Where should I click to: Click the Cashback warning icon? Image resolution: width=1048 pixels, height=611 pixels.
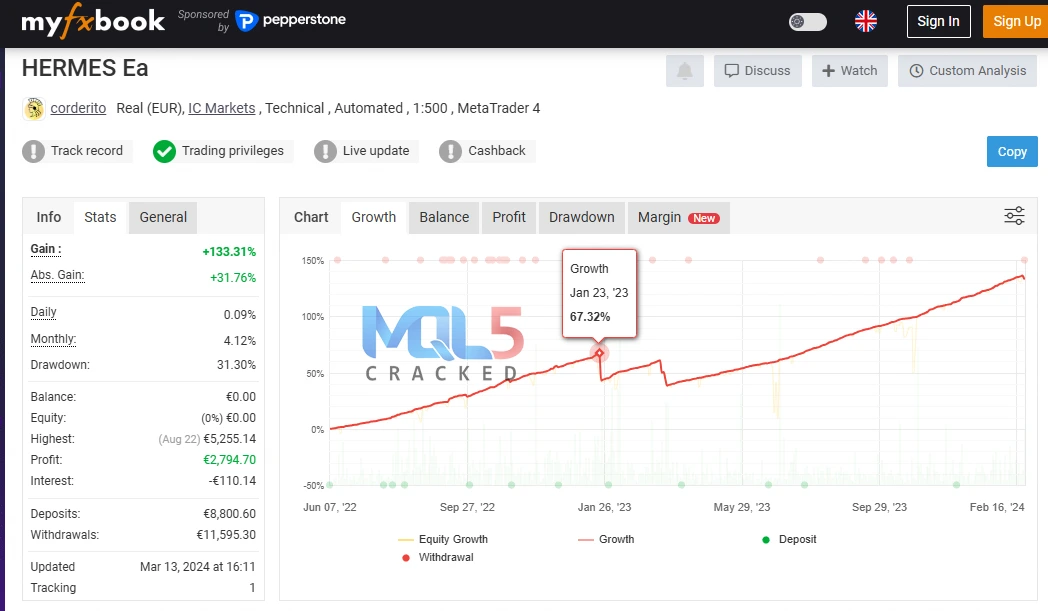pyautogui.click(x=450, y=151)
